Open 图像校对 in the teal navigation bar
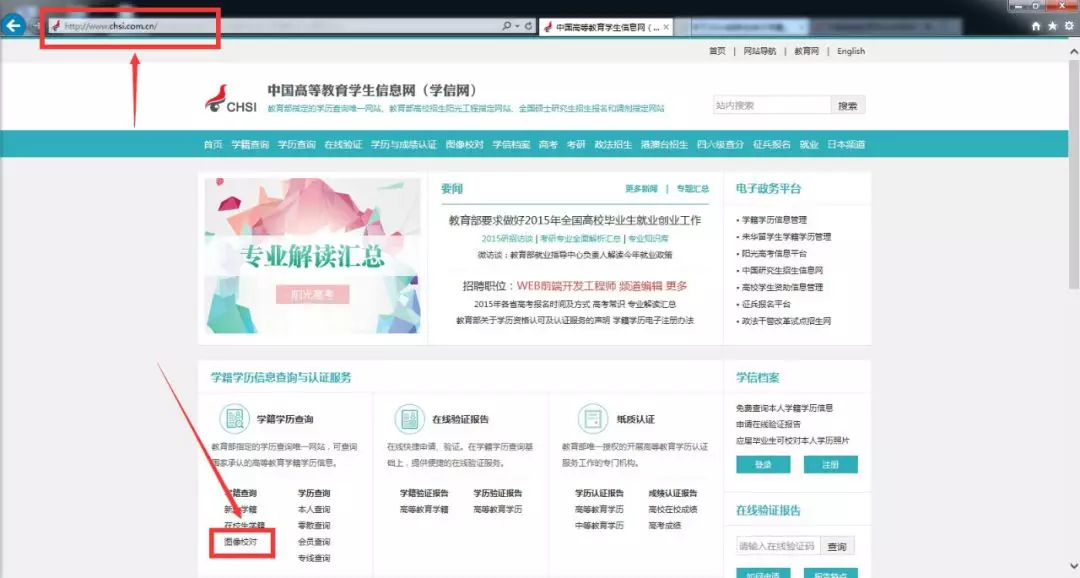This screenshot has width=1080, height=578. [464, 145]
